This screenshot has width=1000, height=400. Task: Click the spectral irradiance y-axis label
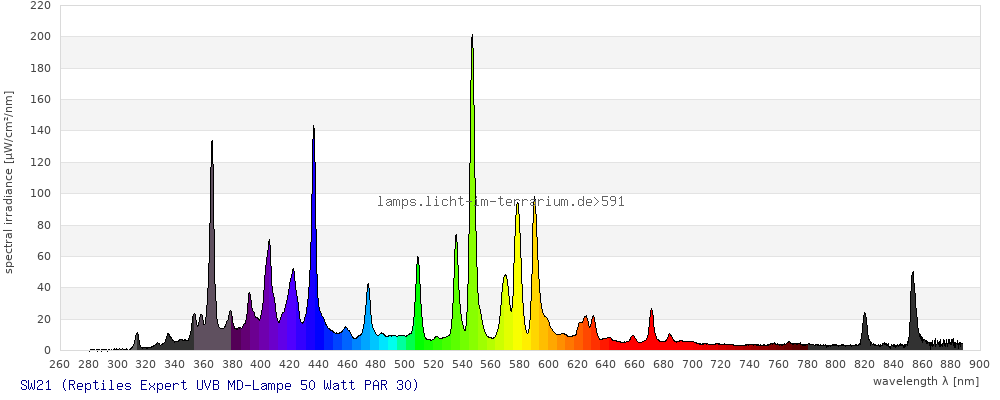click(9, 182)
